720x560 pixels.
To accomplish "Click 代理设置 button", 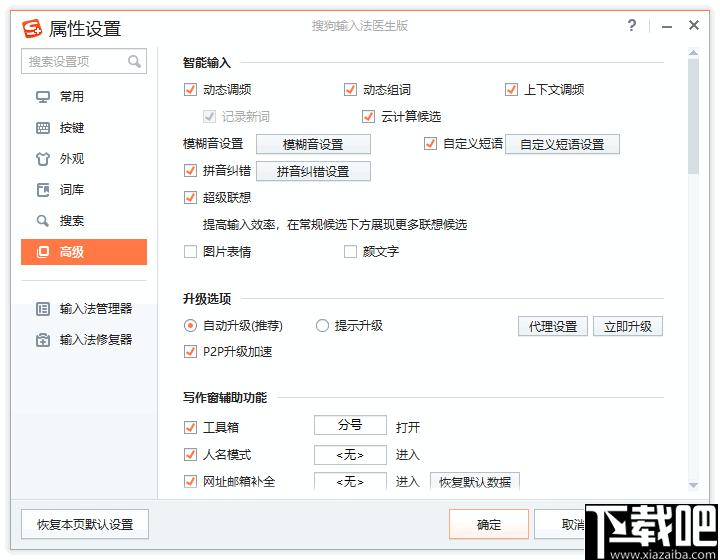I will click(x=553, y=326).
